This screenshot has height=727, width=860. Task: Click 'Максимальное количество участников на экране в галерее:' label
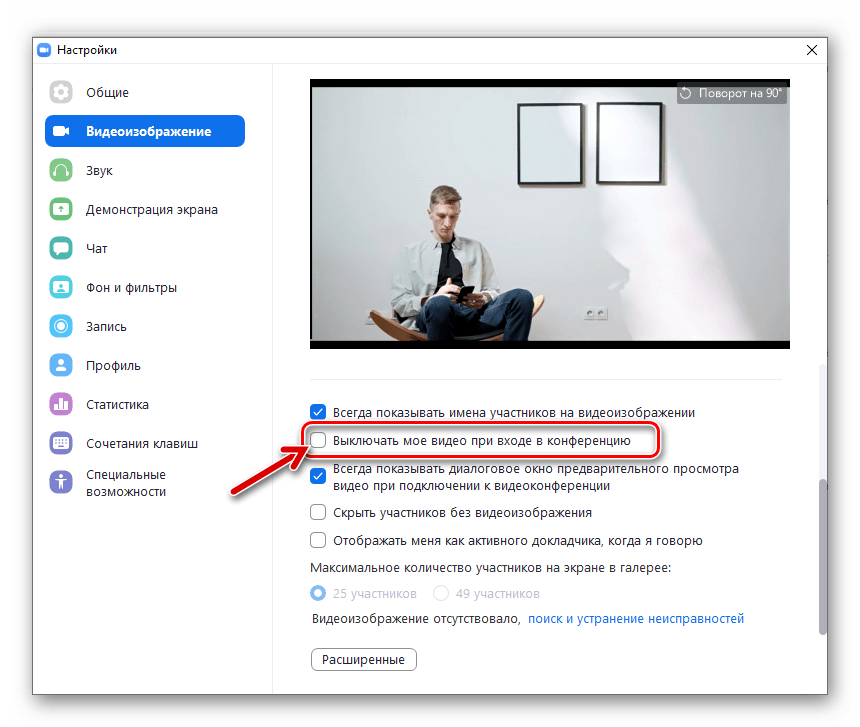tap(490, 567)
